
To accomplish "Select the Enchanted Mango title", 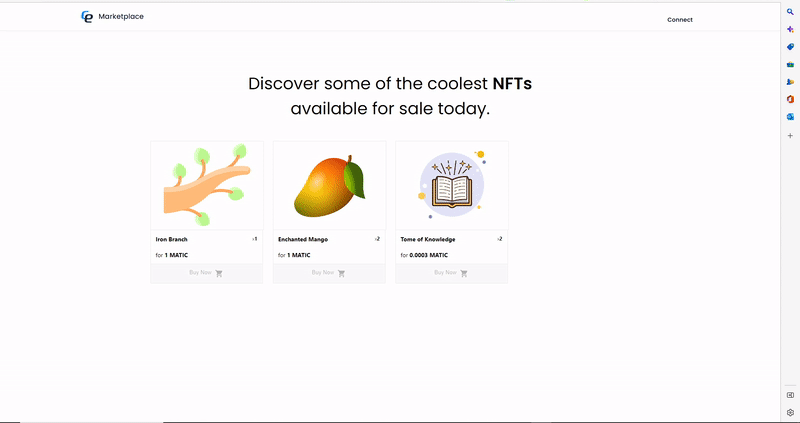I will tap(303, 239).
